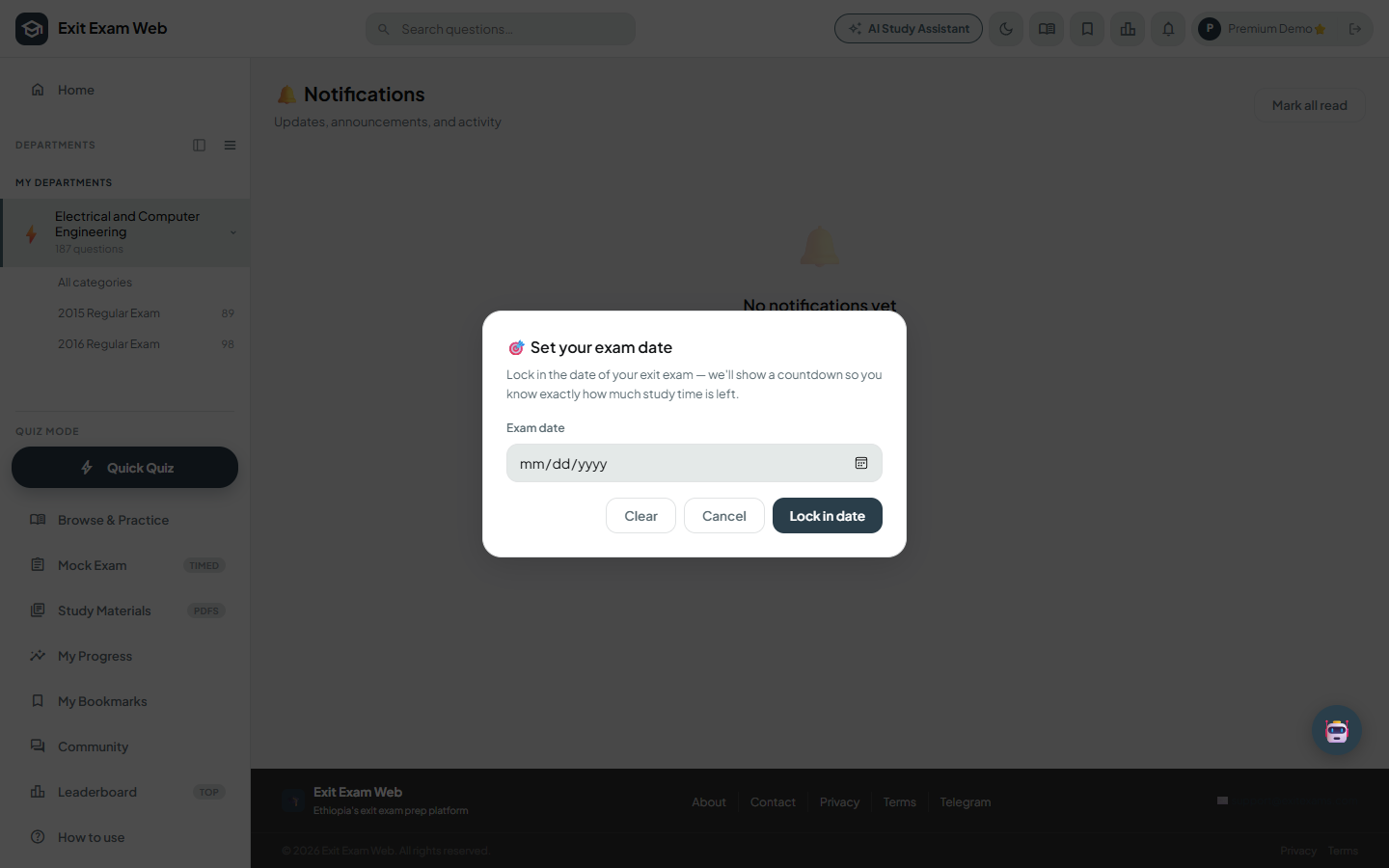1389x868 pixels.
Task: Click the Exam date mm/dd/yyyy input
Action: tap(694, 463)
